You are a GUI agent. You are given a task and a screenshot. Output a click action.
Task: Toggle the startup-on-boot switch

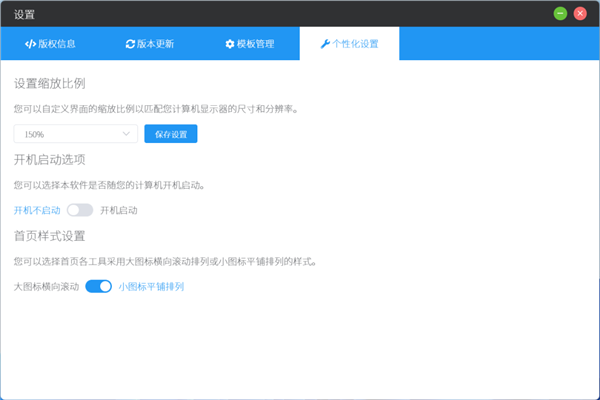click(80, 211)
